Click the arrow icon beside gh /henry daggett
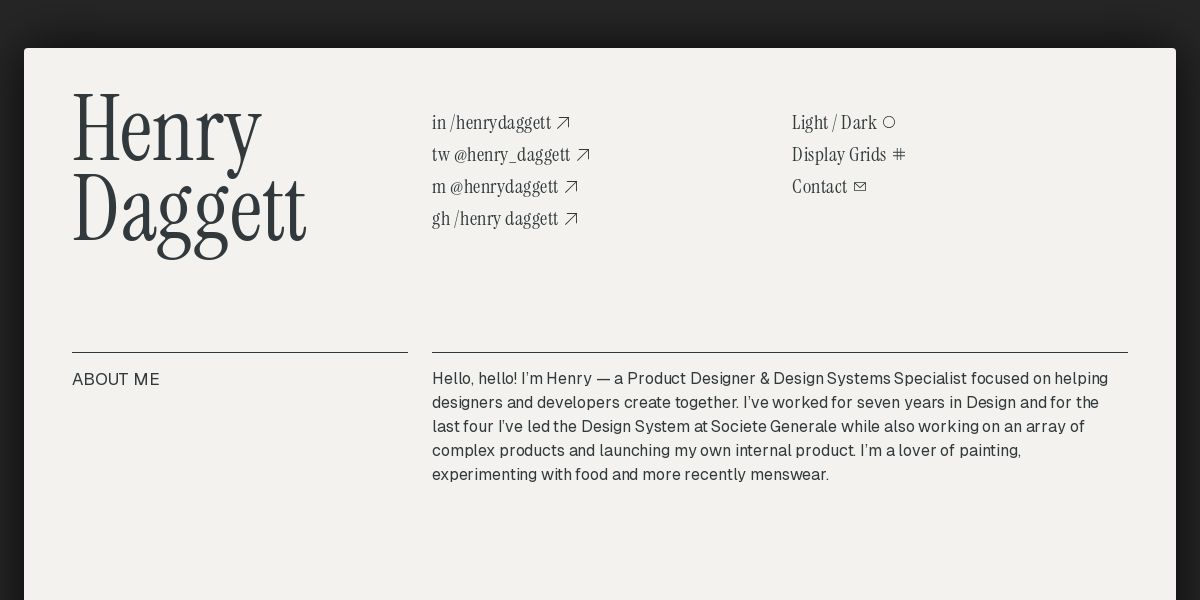Viewport: 1200px width, 600px height. (571, 219)
